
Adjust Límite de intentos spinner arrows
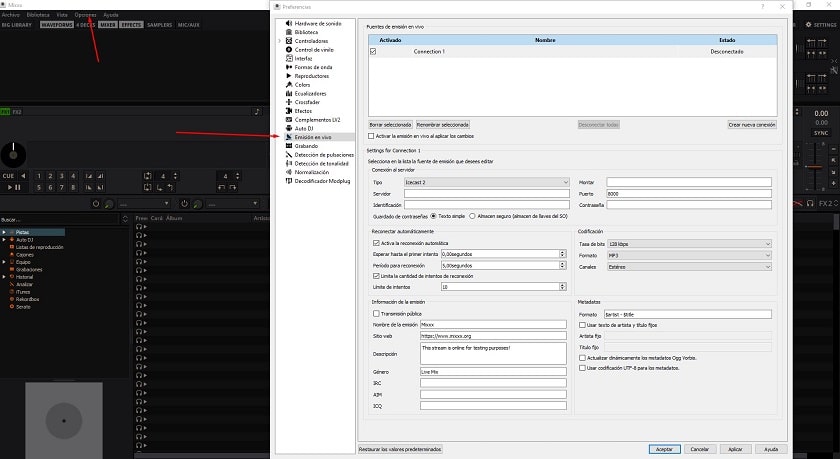562,287
